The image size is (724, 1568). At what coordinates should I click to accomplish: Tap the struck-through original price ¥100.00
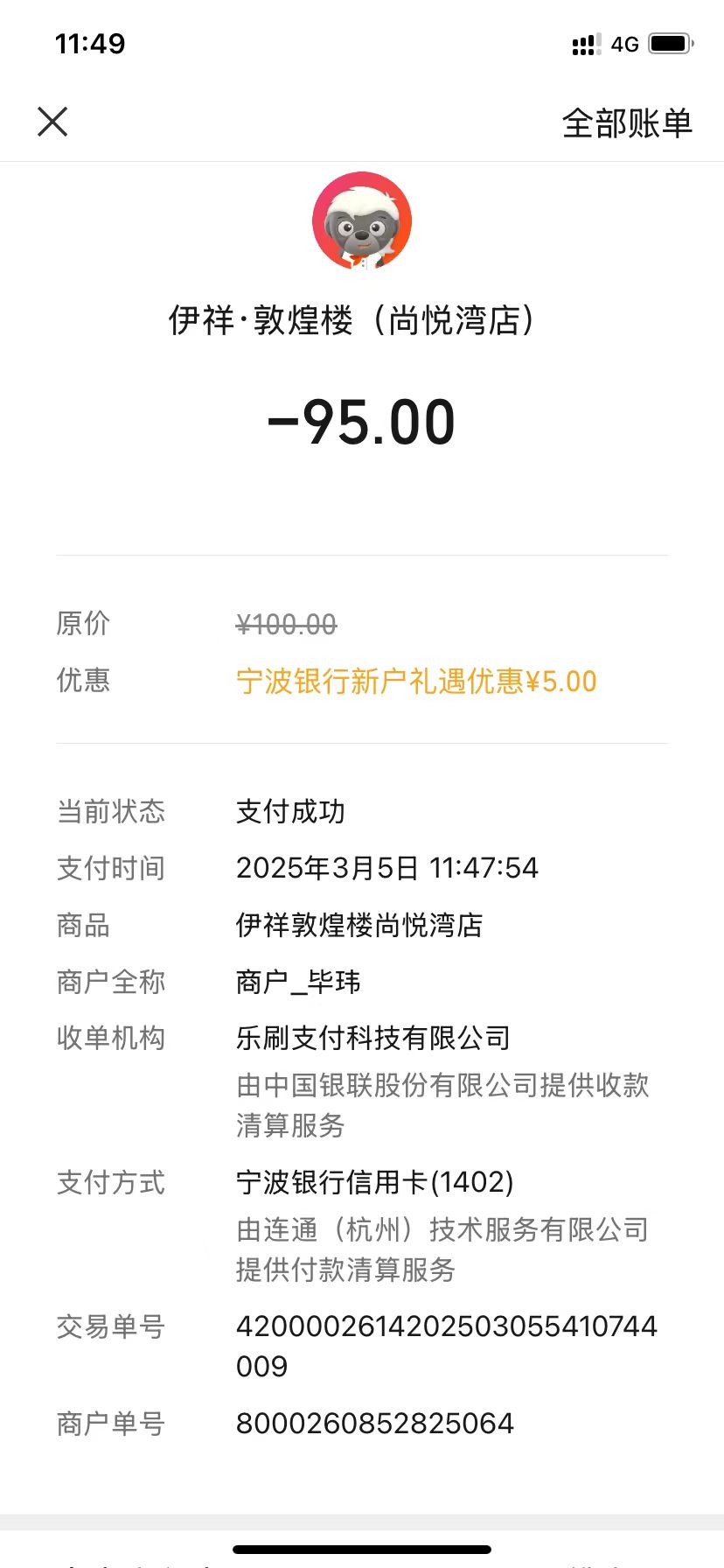pos(286,624)
